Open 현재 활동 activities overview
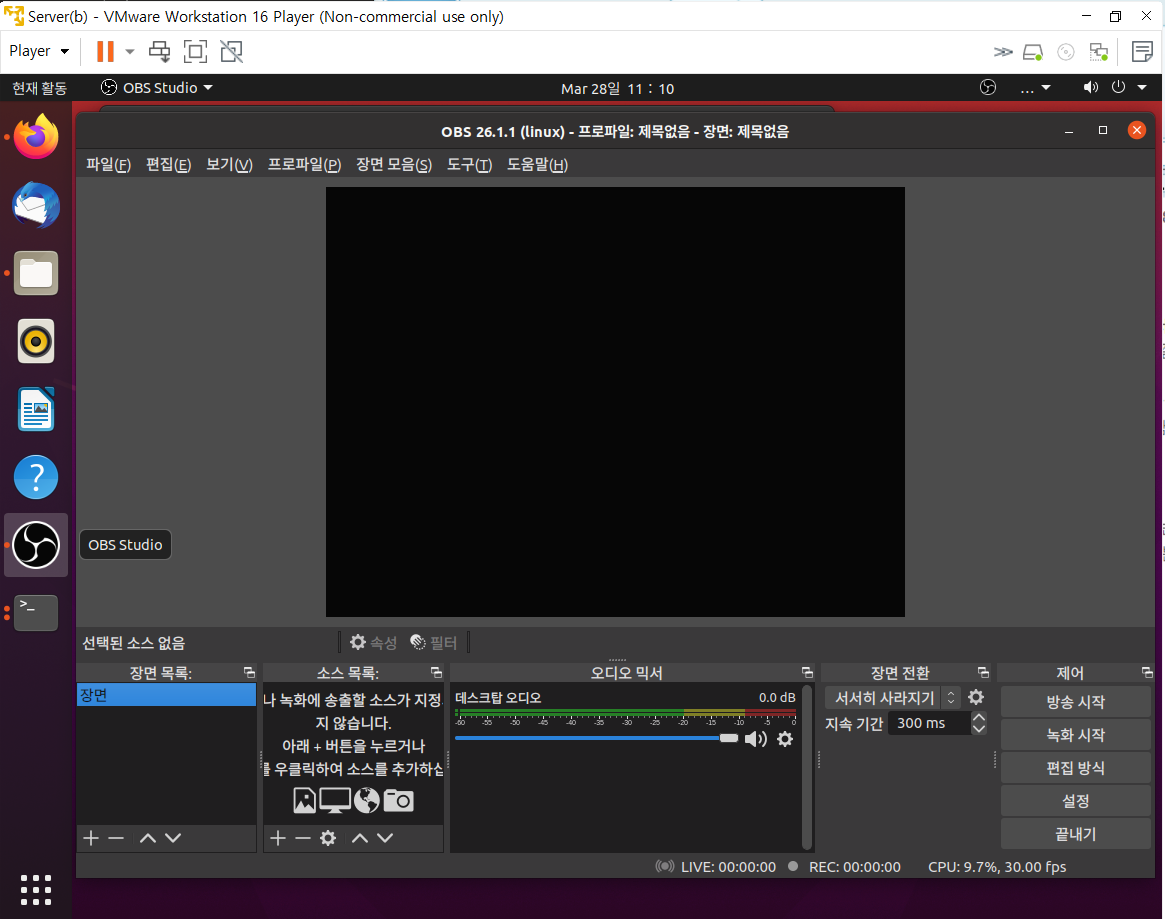This screenshot has width=1165, height=919. click(39, 88)
